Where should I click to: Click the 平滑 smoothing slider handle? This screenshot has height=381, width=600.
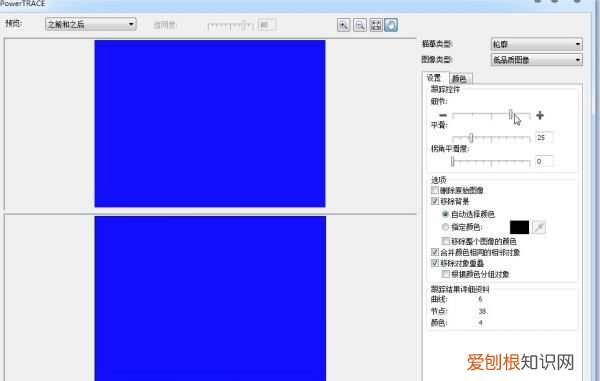tap(471, 137)
